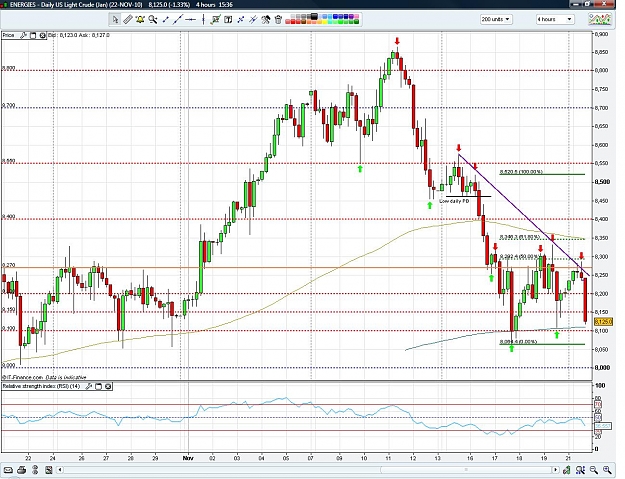Open the indicators chart icon at top right
This screenshot has height=479, width=625.
[x=600, y=19]
